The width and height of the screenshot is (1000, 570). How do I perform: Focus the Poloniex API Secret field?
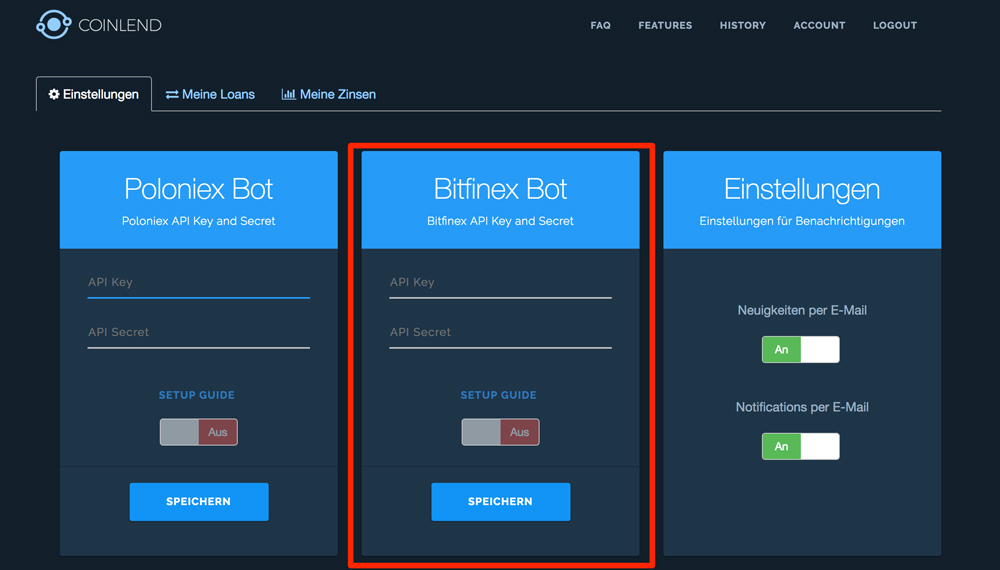click(x=198, y=332)
